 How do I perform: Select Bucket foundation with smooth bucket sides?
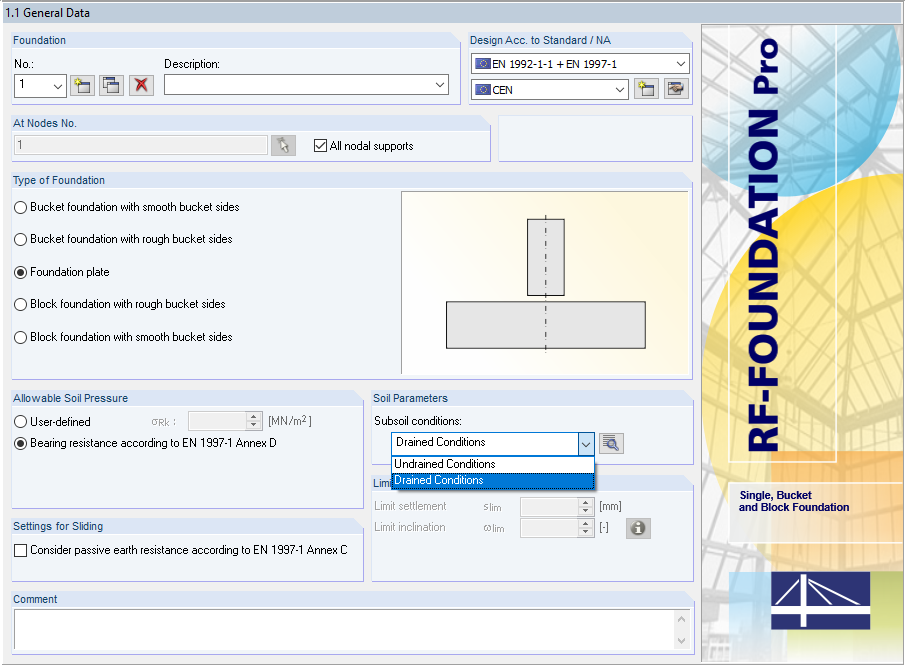tap(20, 207)
